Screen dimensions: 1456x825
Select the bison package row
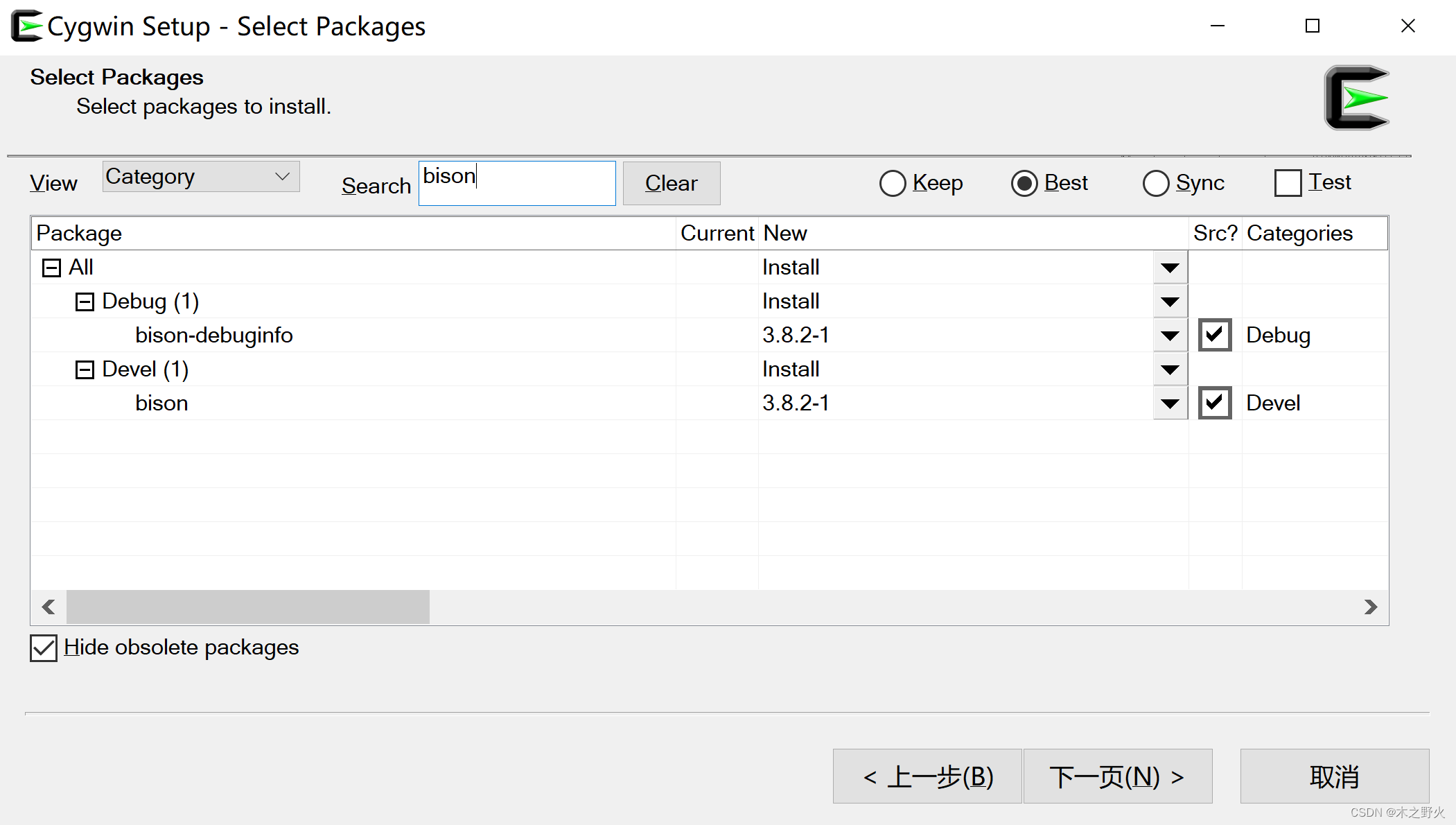click(709, 403)
